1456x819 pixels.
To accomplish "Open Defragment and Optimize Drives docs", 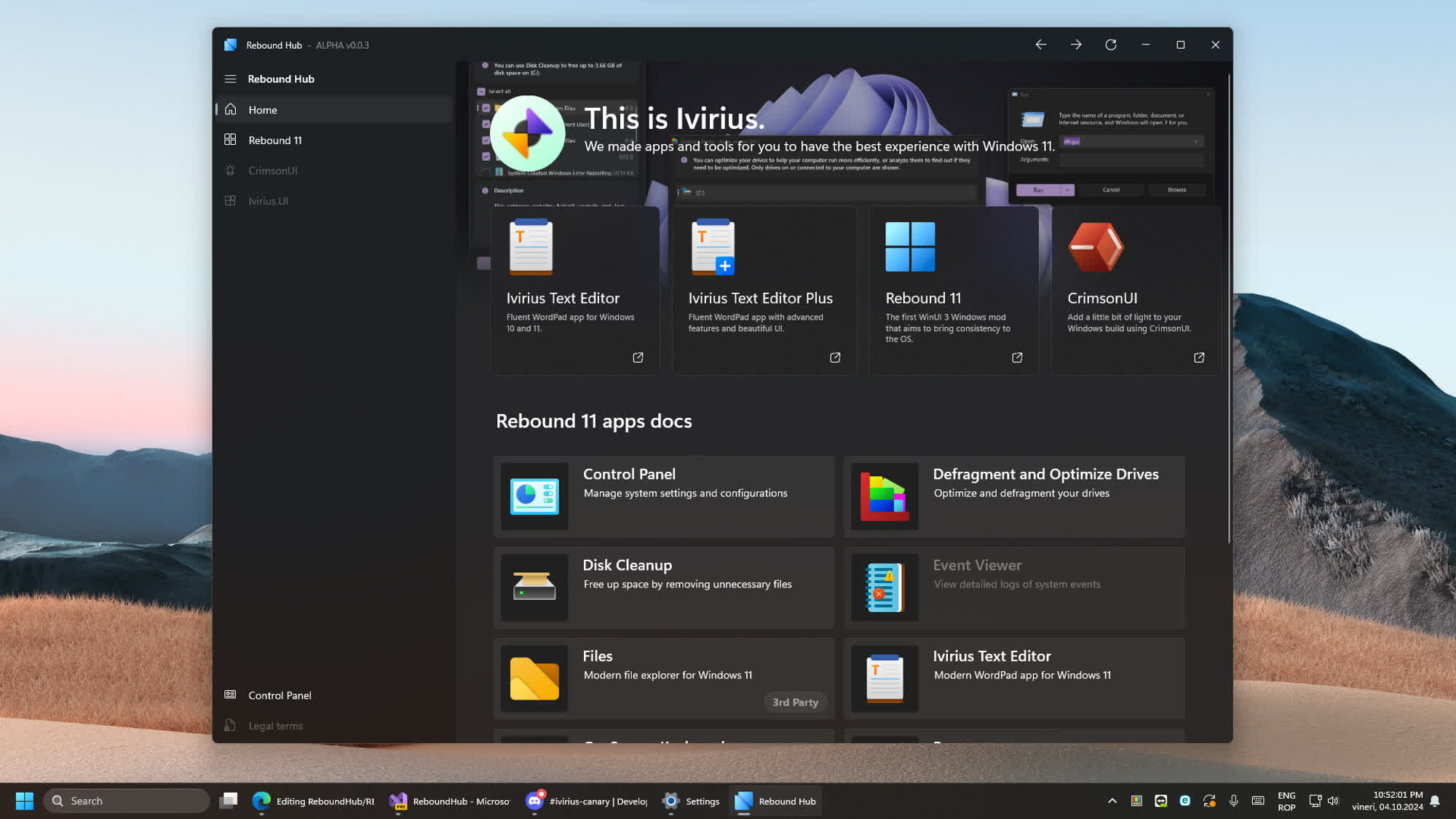I will [x=1014, y=496].
